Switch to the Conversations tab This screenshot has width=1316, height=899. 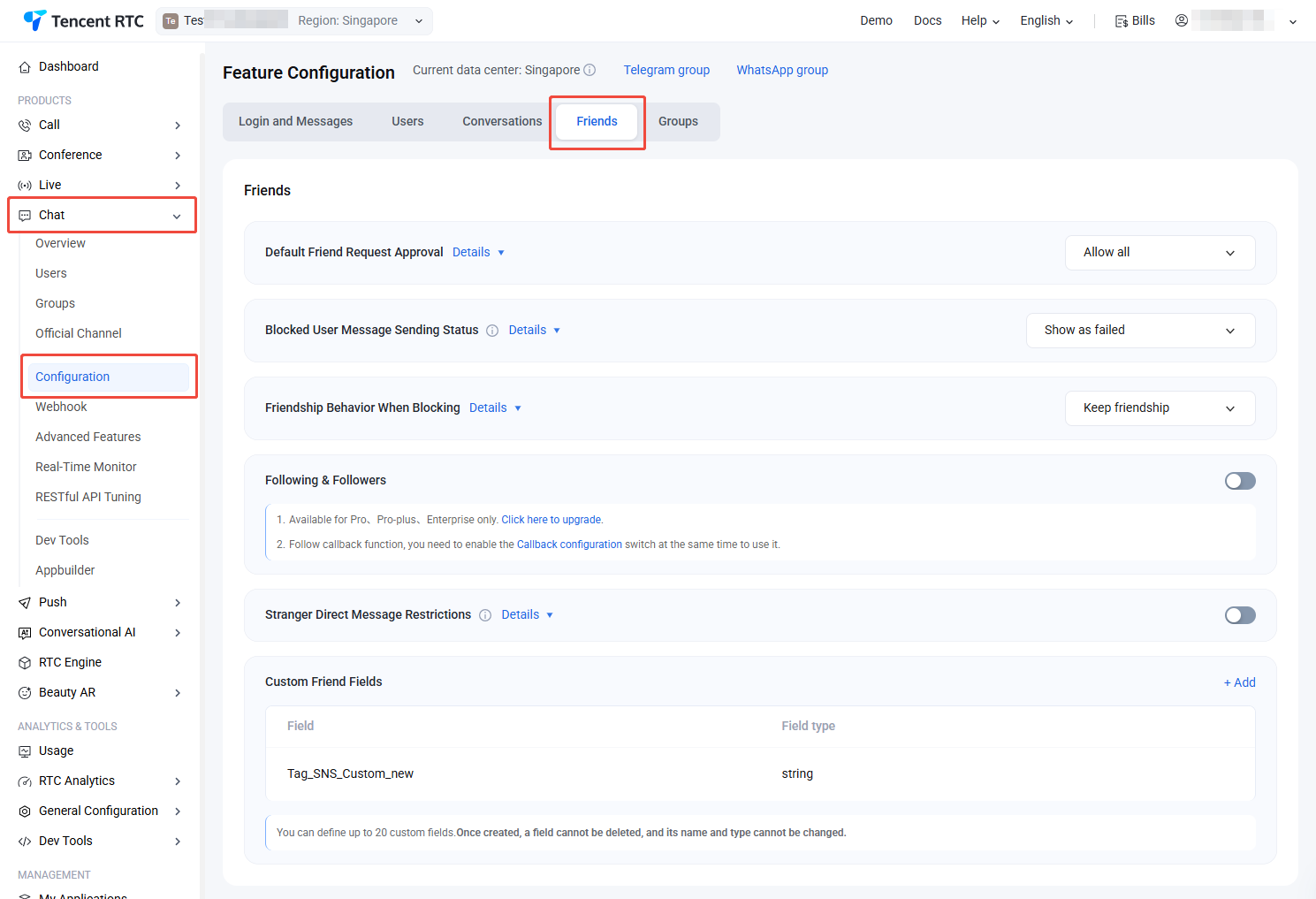(502, 122)
